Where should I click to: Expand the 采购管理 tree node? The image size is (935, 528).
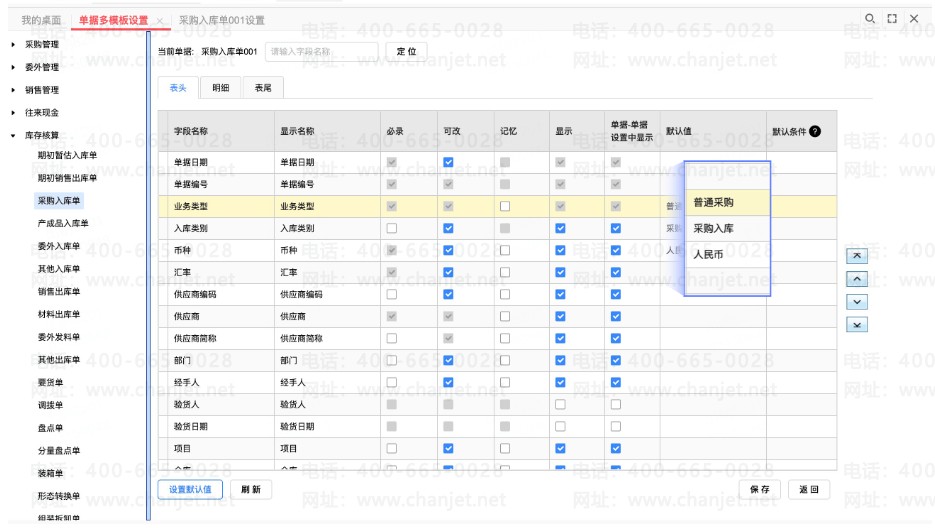[13, 44]
